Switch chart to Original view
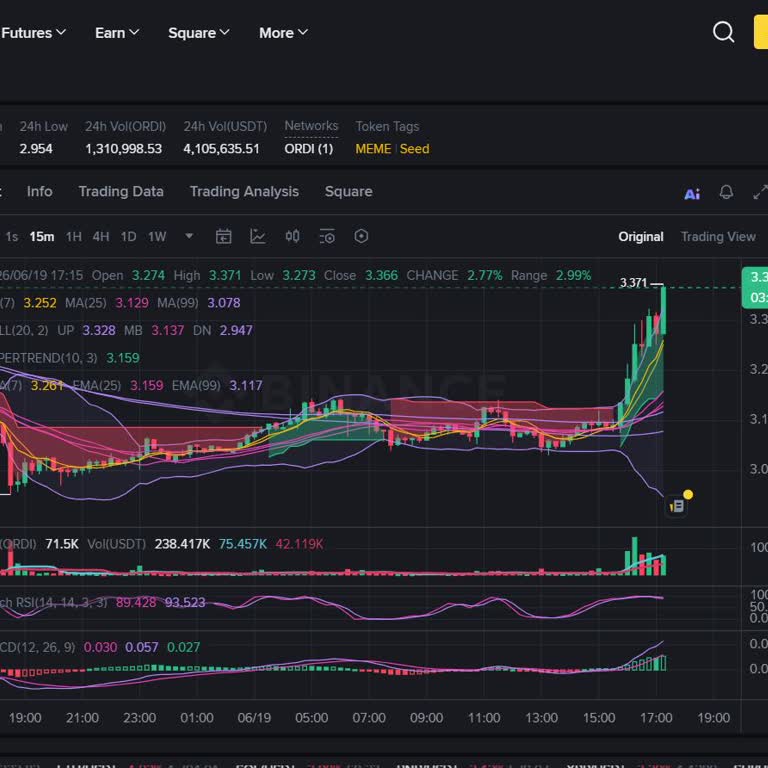Screen dimensions: 768x768 point(641,237)
